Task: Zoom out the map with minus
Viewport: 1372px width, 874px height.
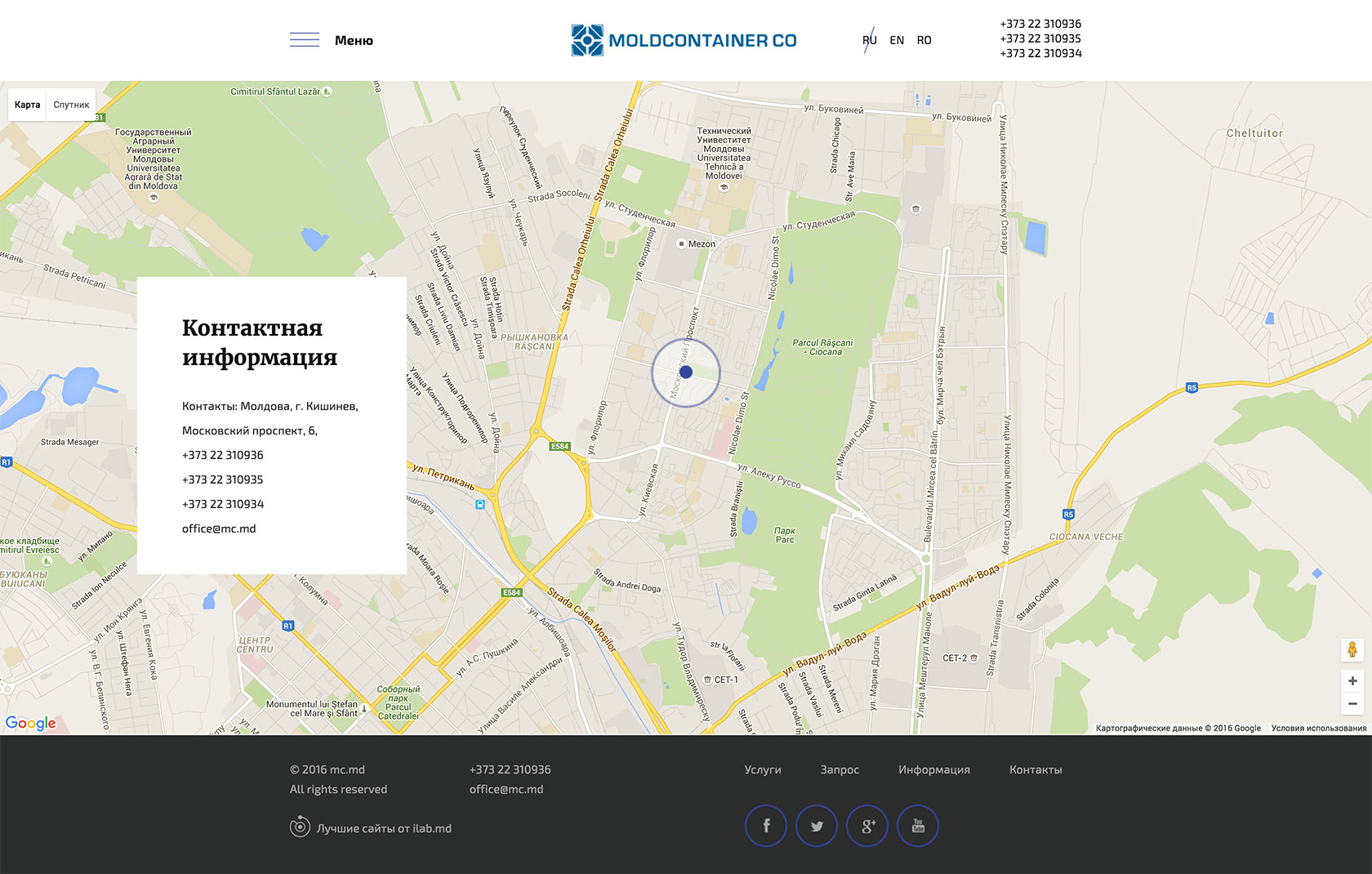Action: point(1352,703)
